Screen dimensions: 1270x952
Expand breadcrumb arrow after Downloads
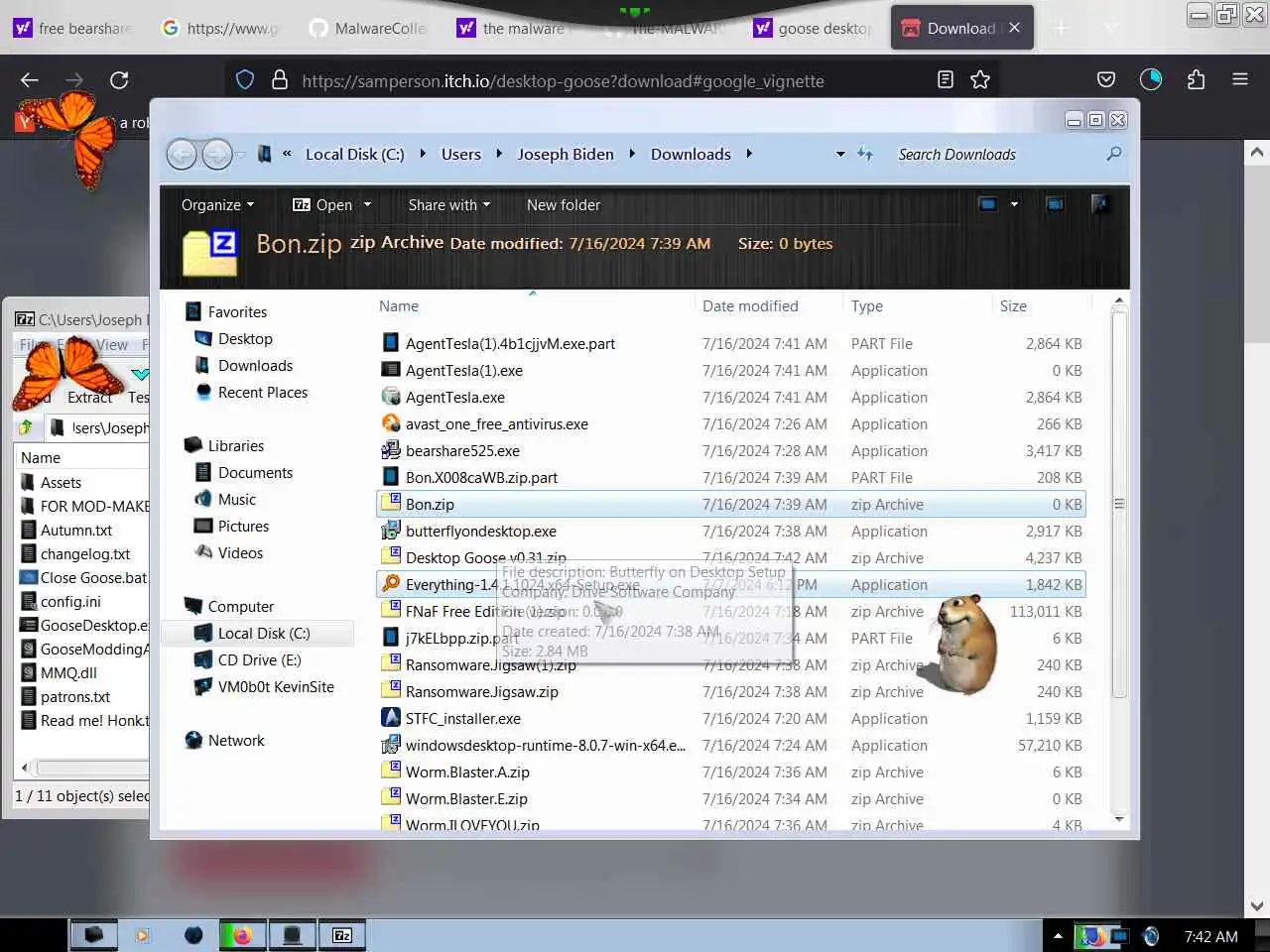749,154
